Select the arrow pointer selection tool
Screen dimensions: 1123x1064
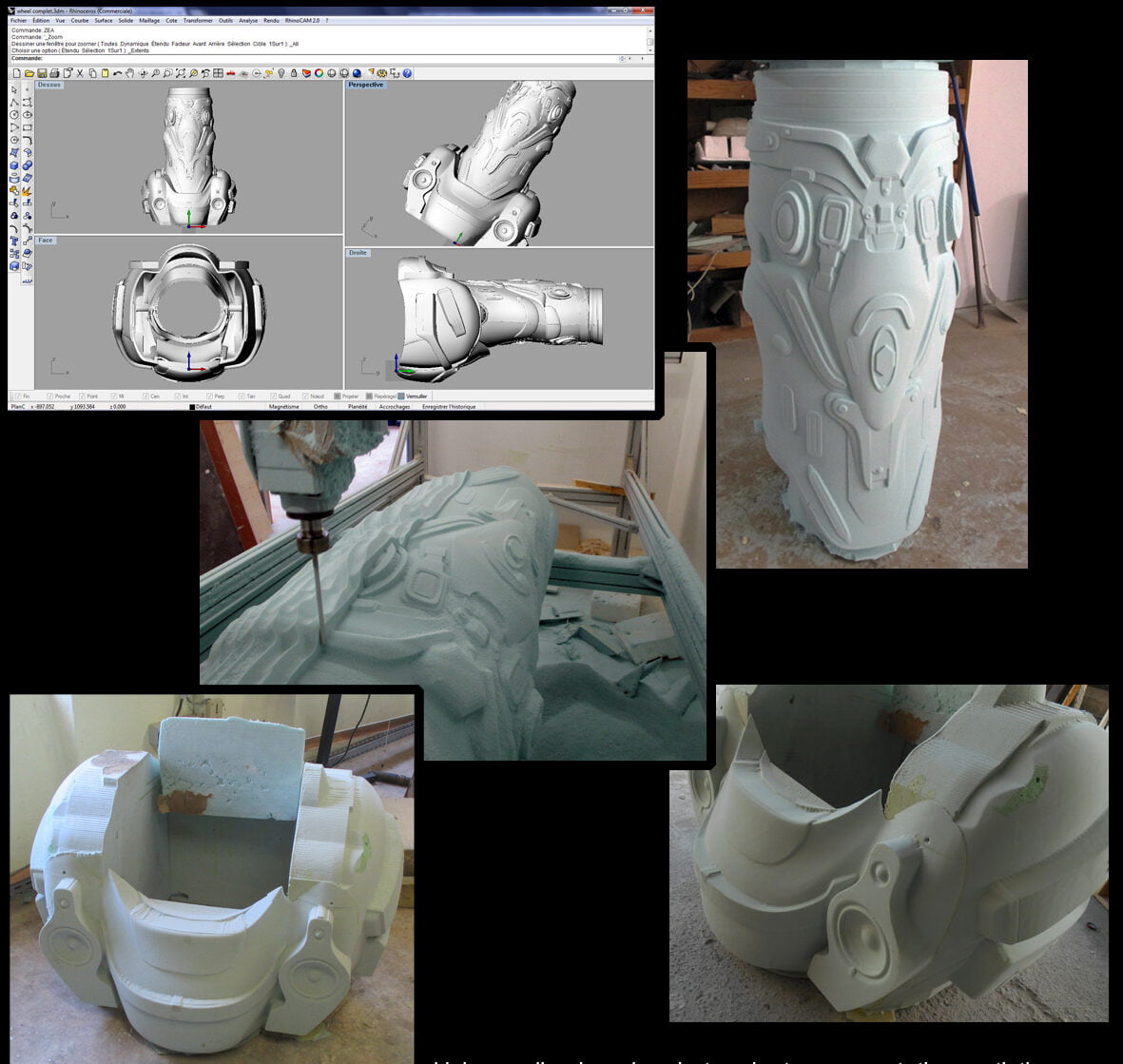[14, 89]
